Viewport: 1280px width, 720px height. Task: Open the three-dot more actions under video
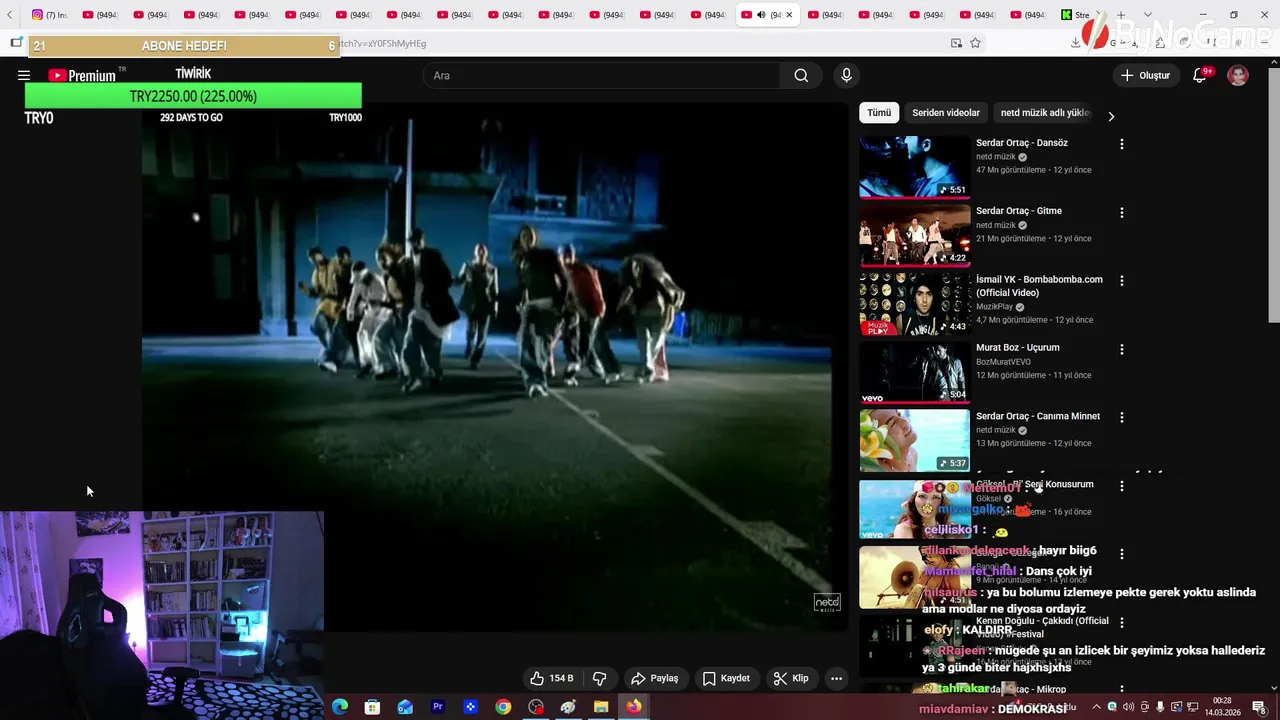[837, 678]
